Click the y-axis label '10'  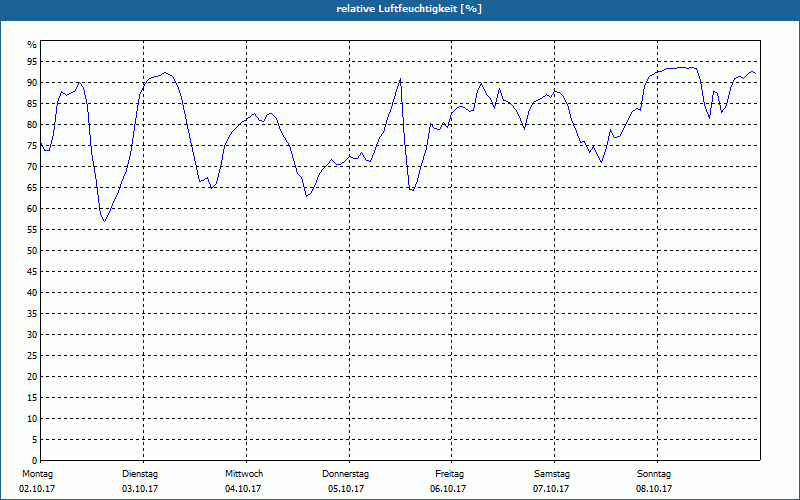[32, 419]
